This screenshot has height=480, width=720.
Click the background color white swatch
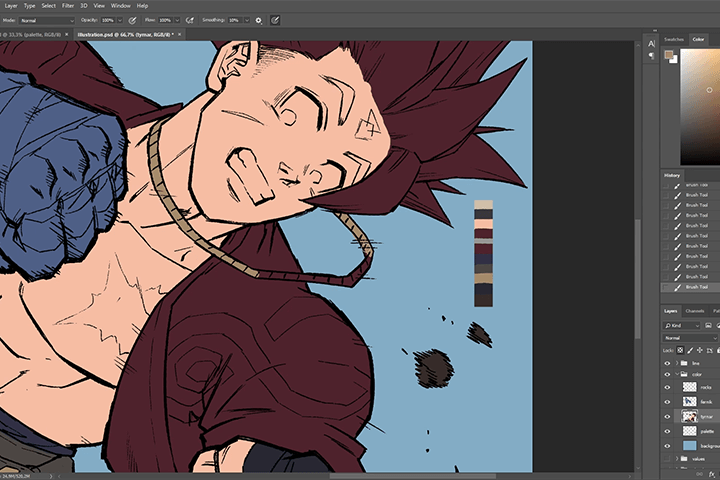pyautogui.click(x=674, y=60)
